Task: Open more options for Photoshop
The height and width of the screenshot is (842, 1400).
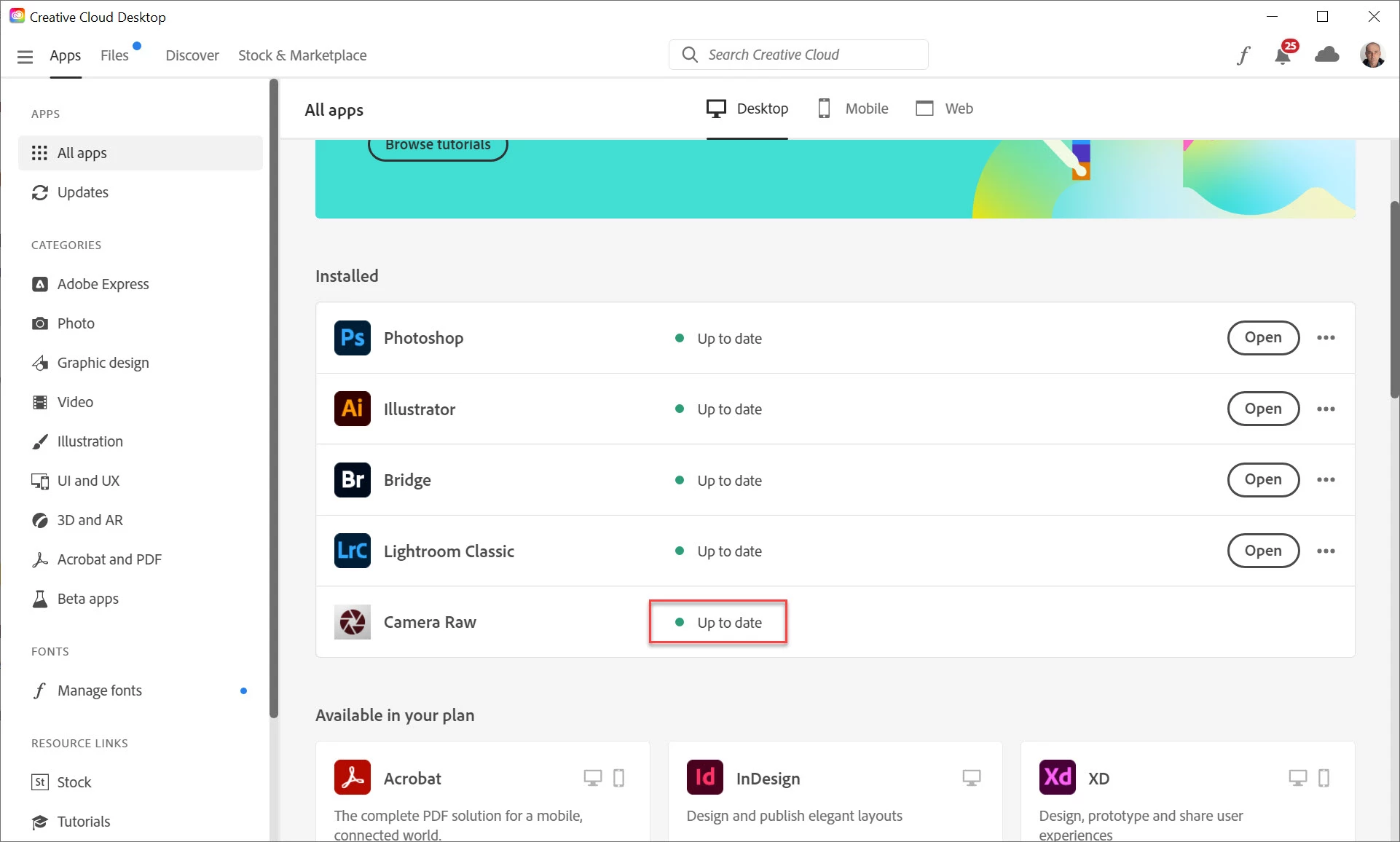Action: [x=1326, y=338]
